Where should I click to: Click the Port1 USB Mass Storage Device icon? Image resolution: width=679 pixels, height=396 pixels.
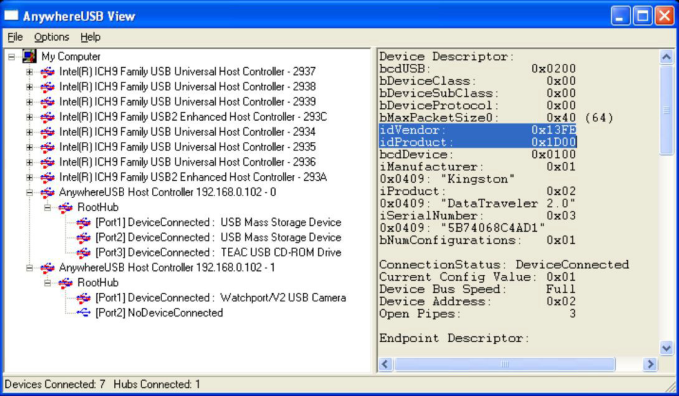(x=83, y=223)
